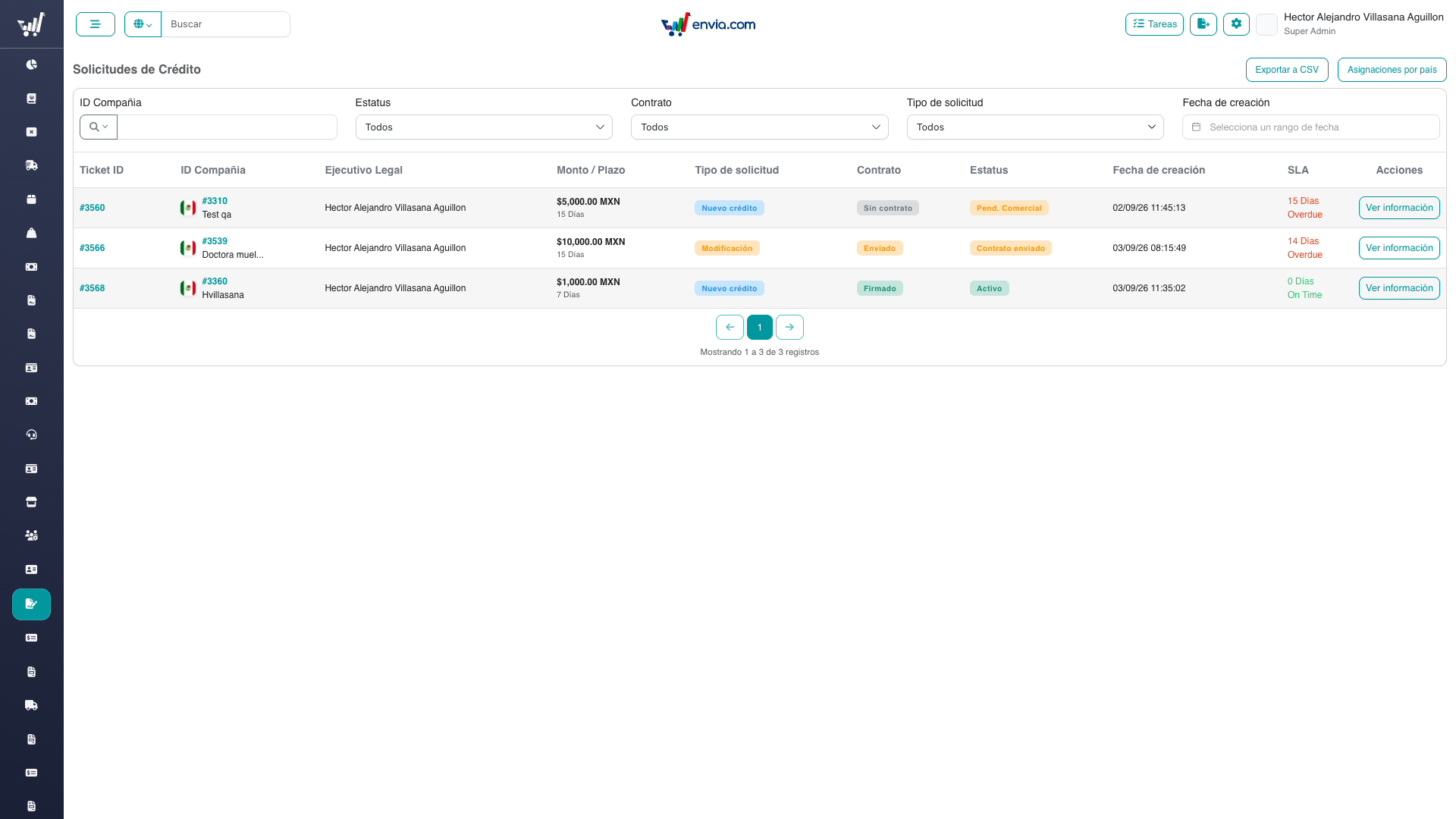
Task: Go to the next page arrow
Action: pyautogui.click(x=789, y=328)
